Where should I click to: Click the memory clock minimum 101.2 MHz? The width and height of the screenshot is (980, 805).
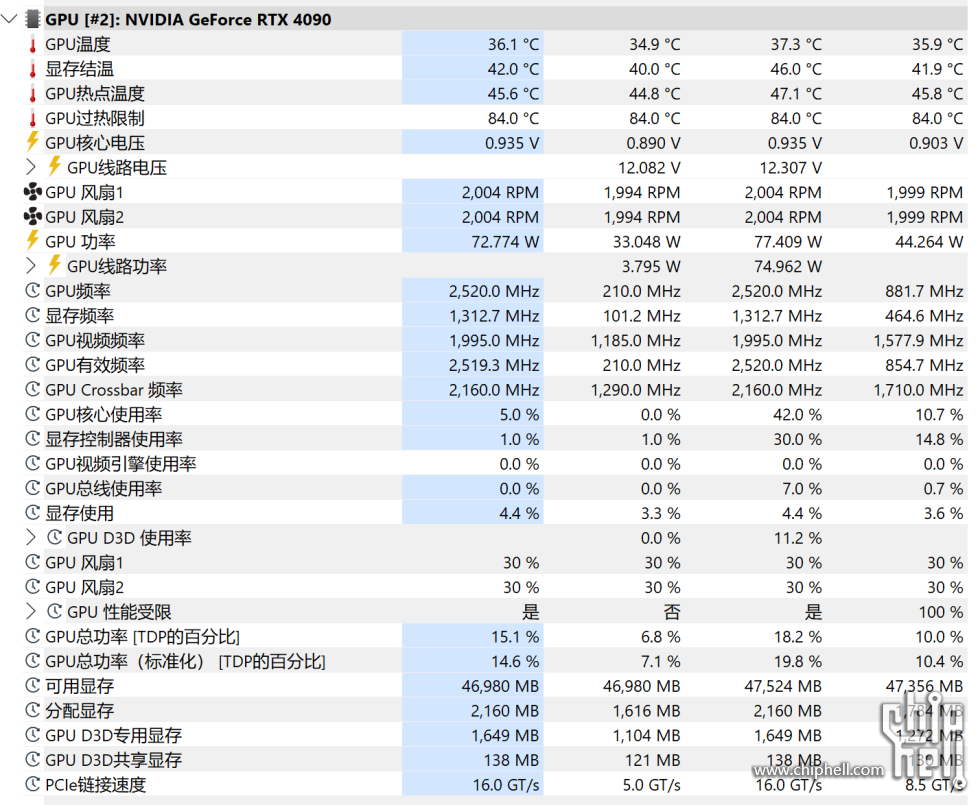coord(641,316)
